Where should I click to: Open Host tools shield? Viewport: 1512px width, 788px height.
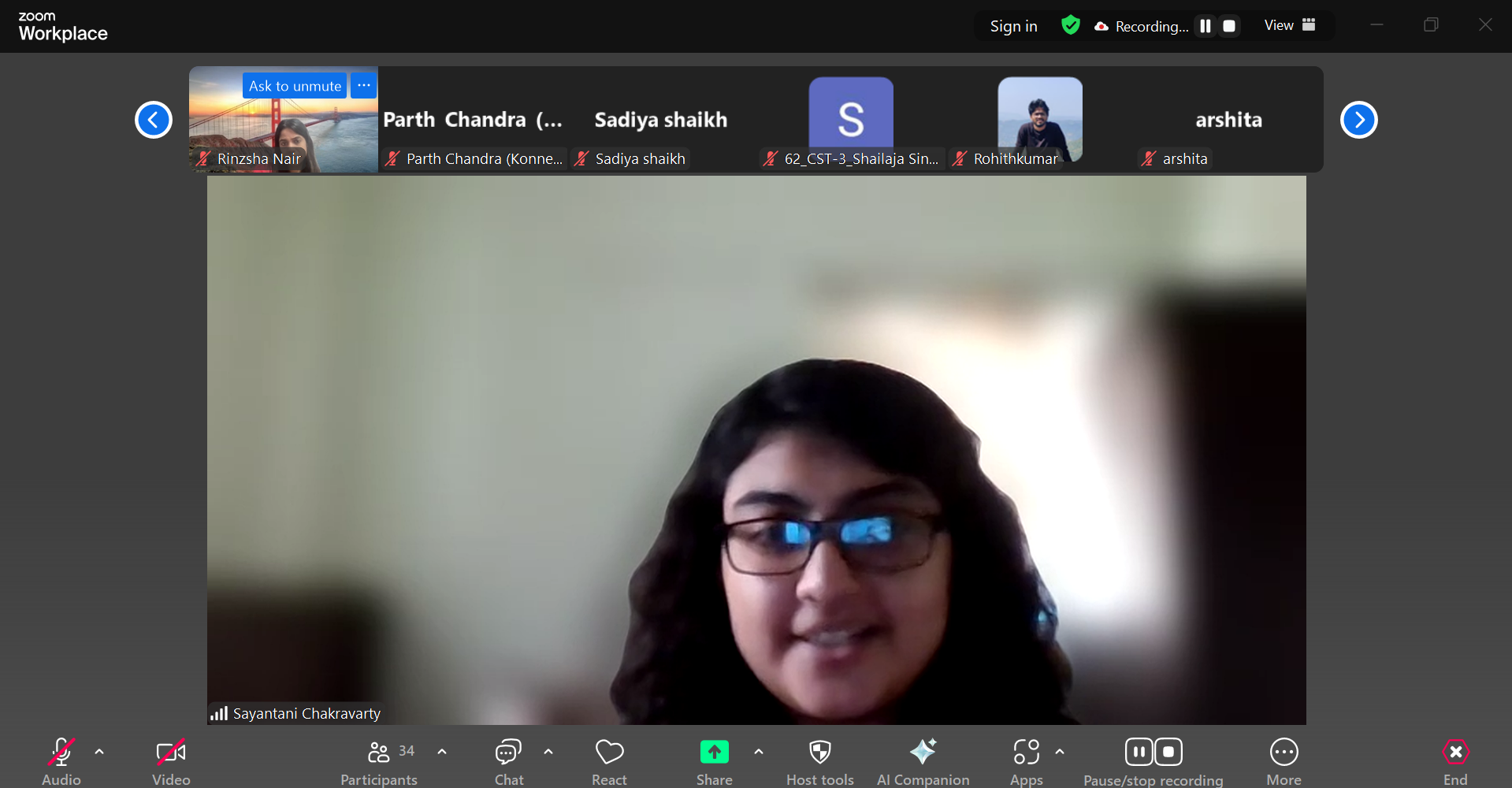(820, 761)
